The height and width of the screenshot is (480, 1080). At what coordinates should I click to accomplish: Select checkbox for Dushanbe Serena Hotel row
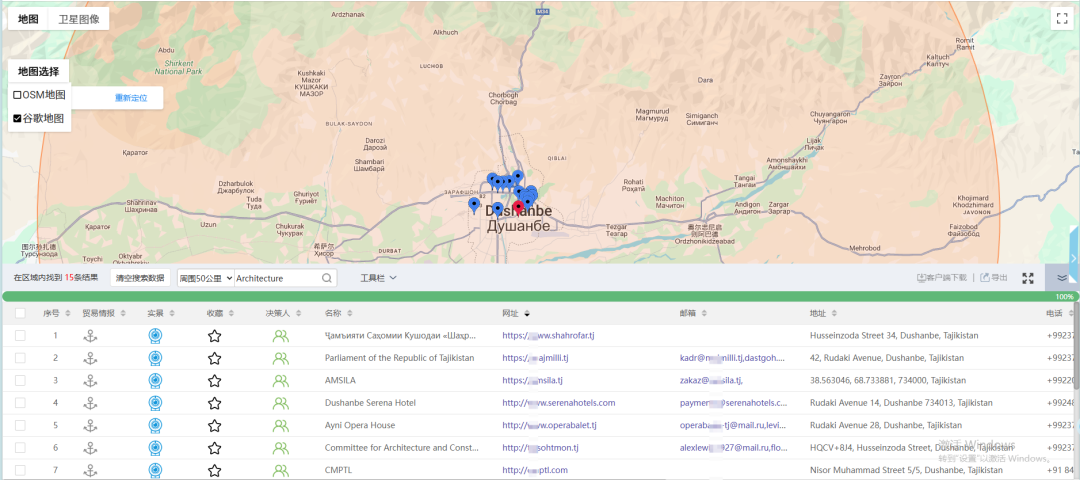point(20,403)
